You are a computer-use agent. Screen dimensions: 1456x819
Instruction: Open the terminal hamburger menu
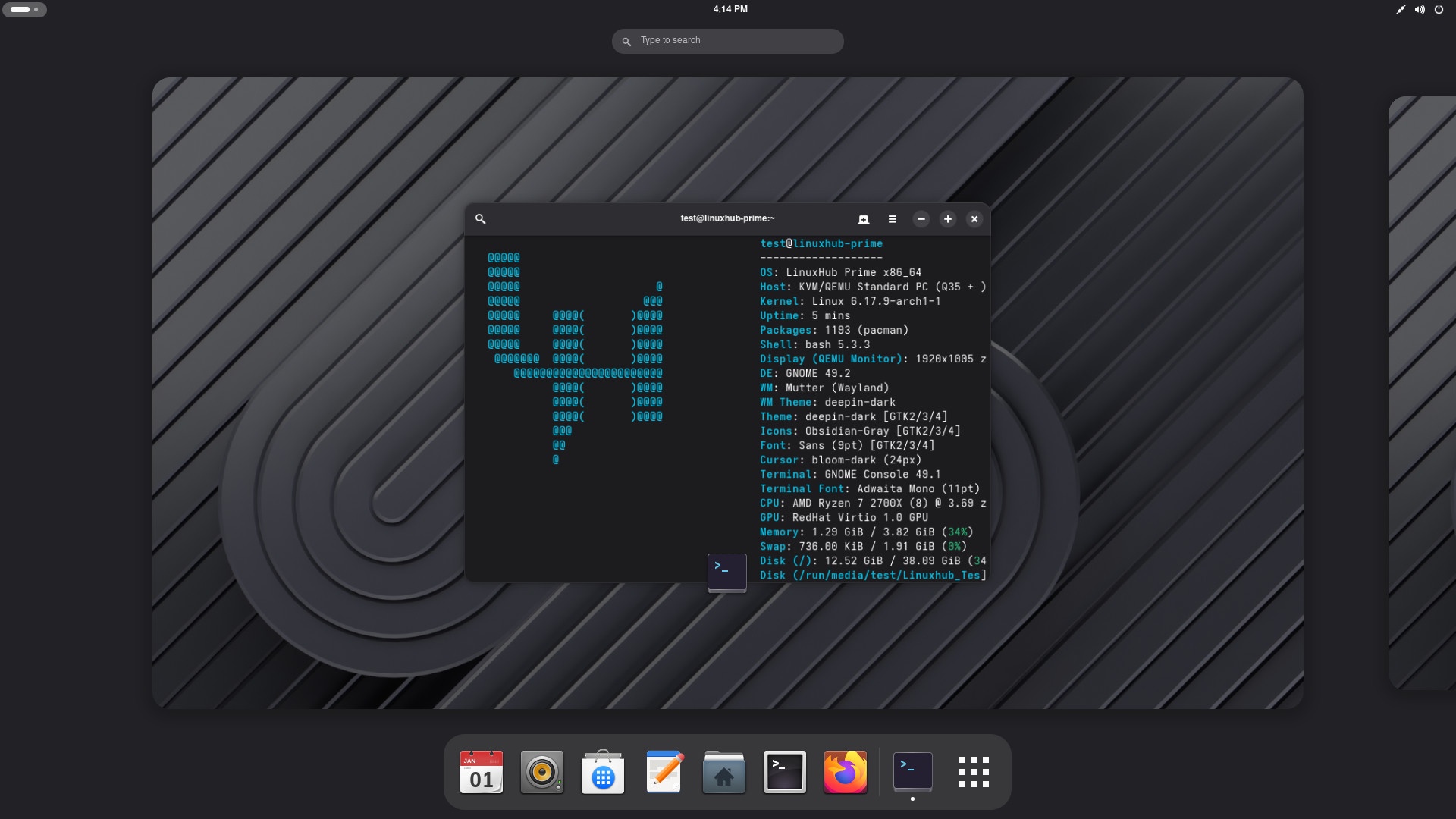point(893,219)
